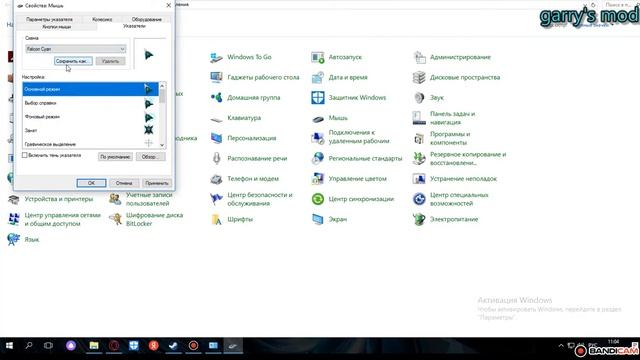Open Панель задач и навигация link
The width and height of the screenshot is (640, 360).
coord(452,118)
